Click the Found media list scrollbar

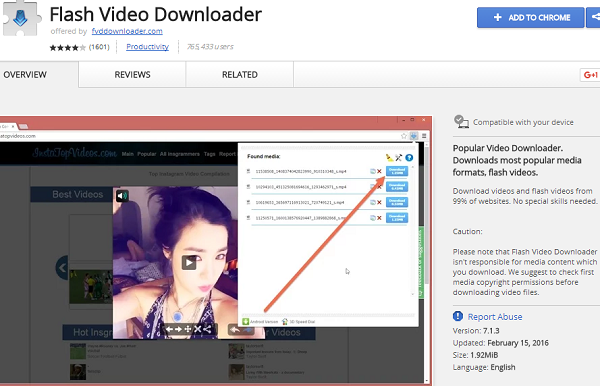[x=412, y=231]
